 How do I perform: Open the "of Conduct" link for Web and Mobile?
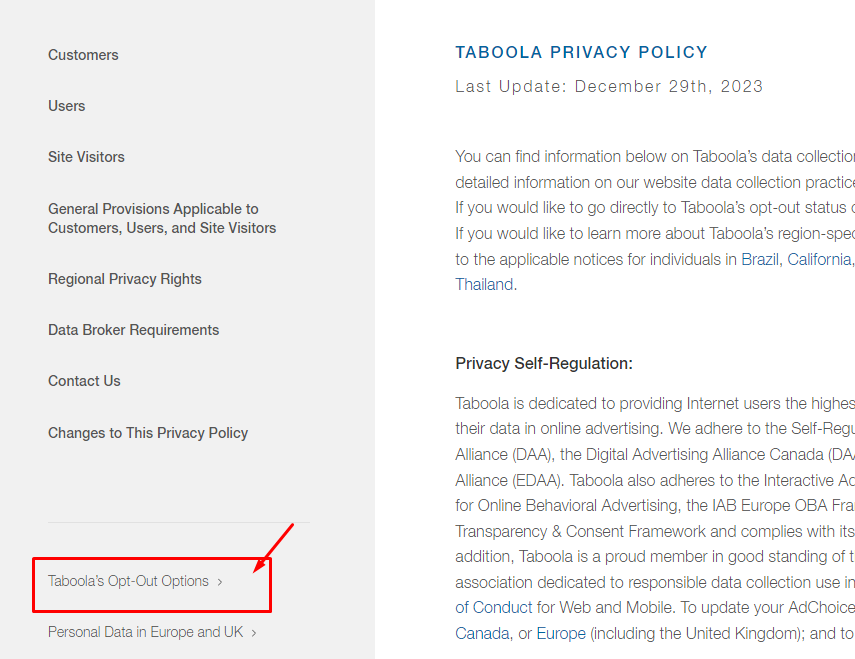click(x=494, y=607)
